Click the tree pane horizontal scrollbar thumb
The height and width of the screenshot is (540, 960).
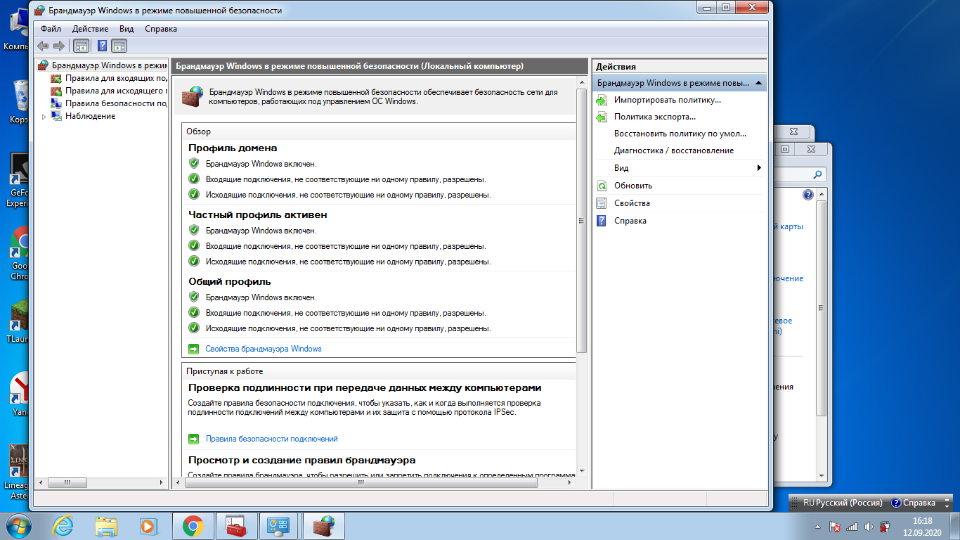(67, 482)
